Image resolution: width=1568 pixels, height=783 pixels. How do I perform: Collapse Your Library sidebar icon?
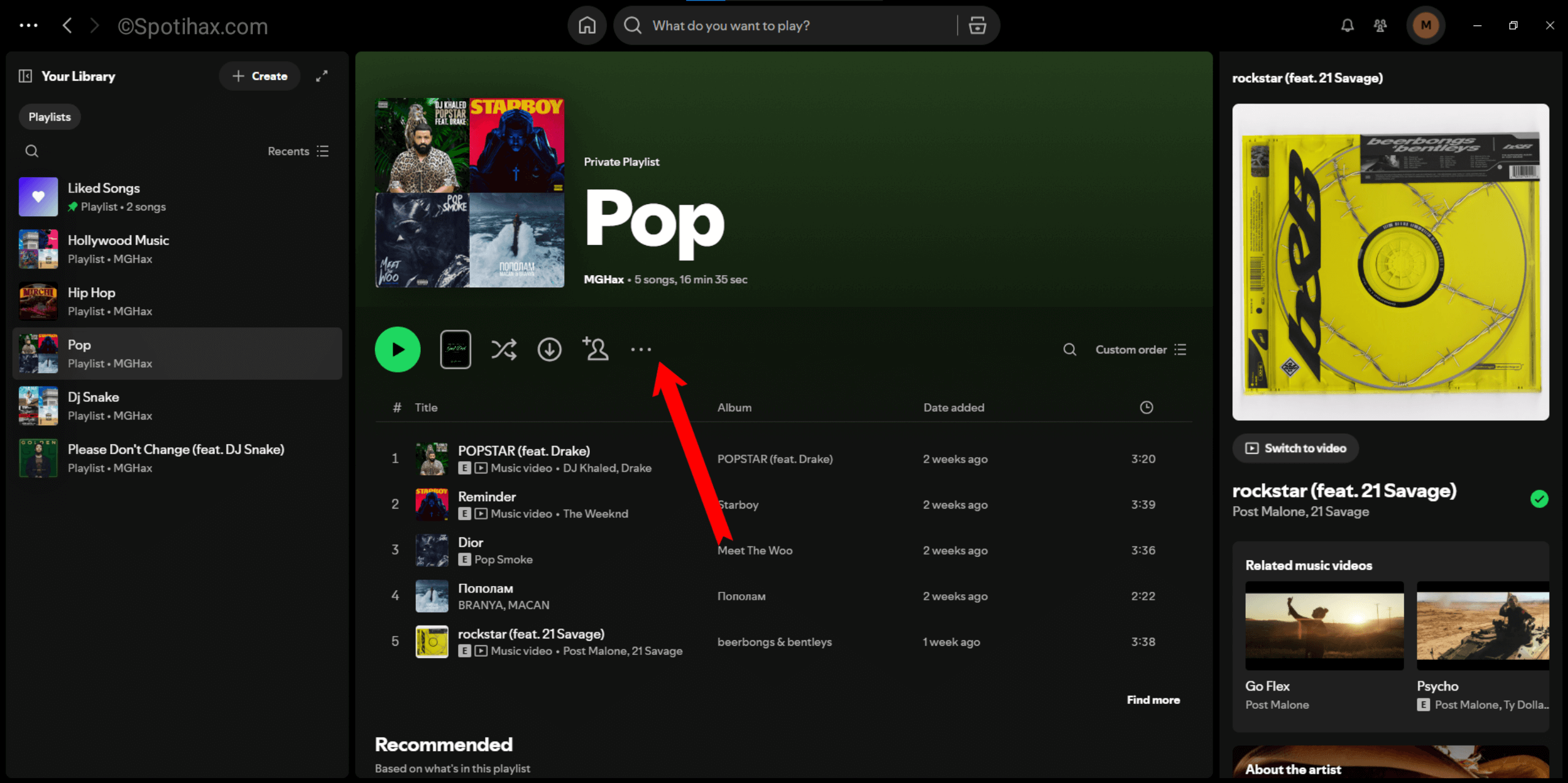(25, 76)
